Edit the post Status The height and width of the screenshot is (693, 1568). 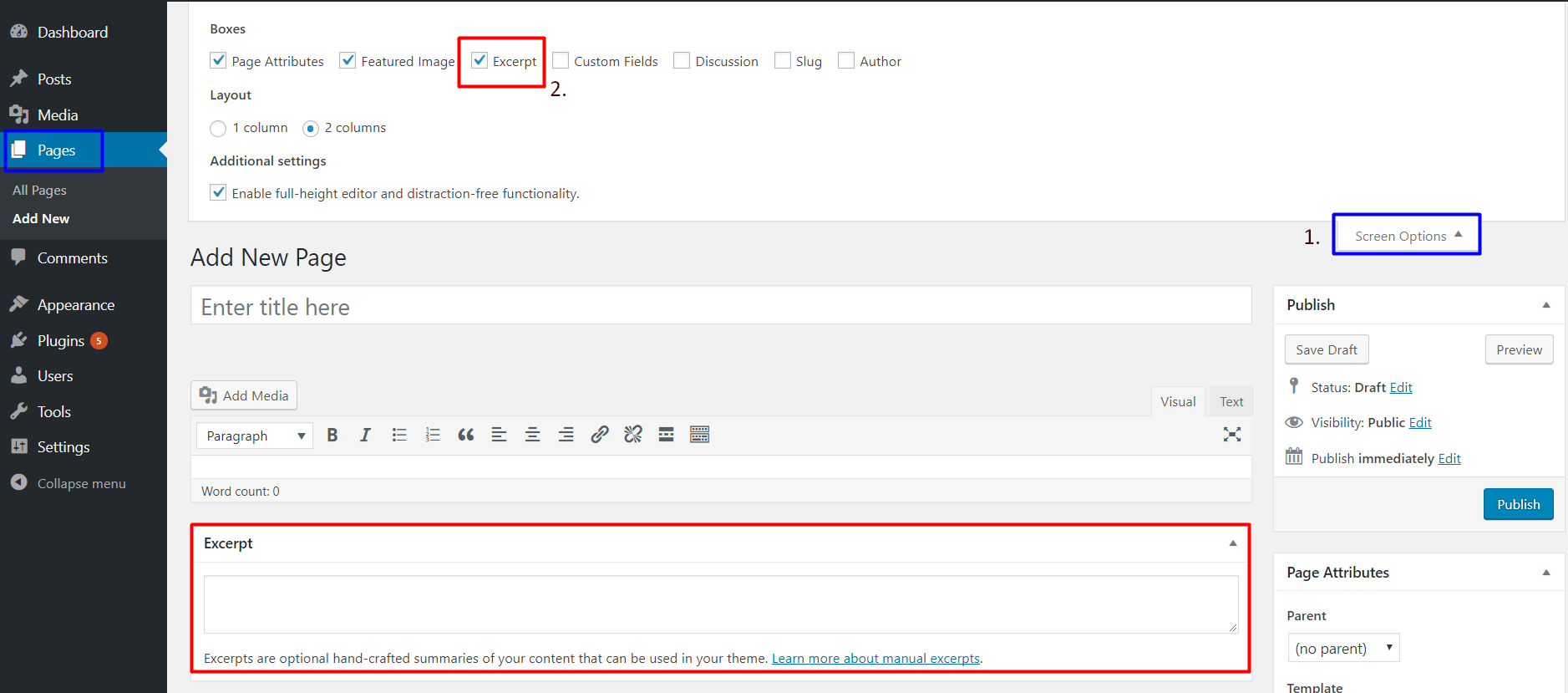pyautogui.click(x=1401, y=387)
